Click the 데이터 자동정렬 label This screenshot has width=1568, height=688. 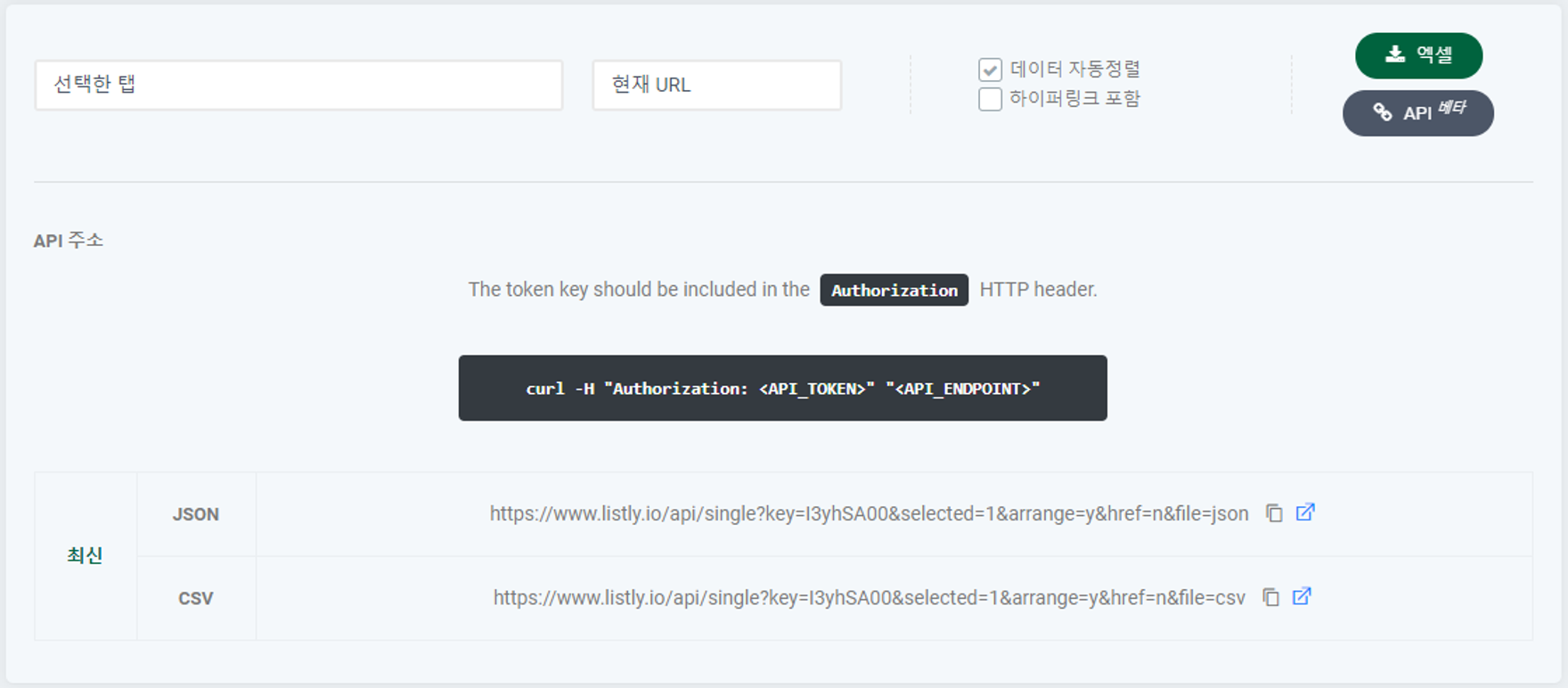pyautogui.click(x=1074, y=69)
